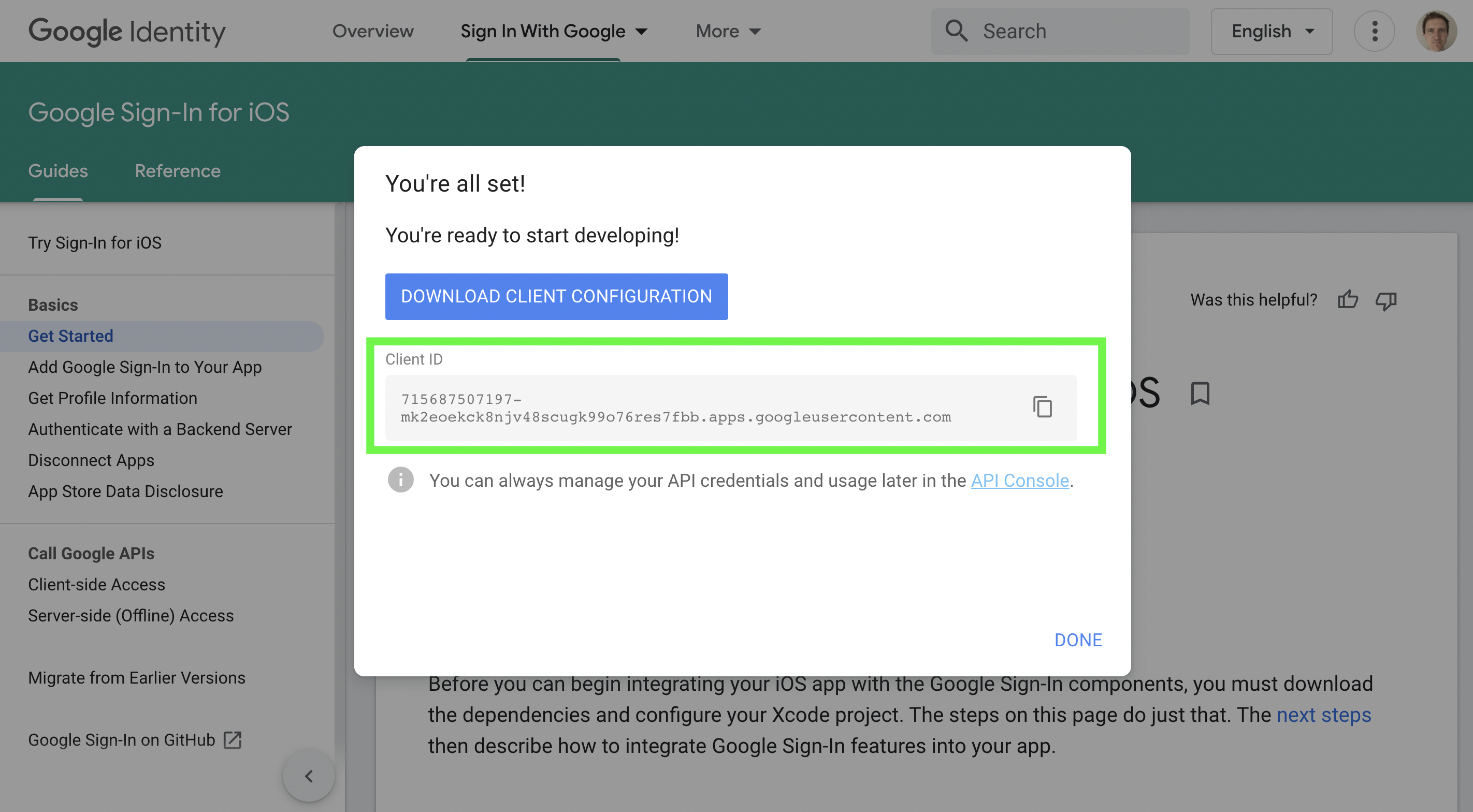Viewport: 1473px width, 812px height.
Task: Open the API Console link
Action: click(1019, 481)
